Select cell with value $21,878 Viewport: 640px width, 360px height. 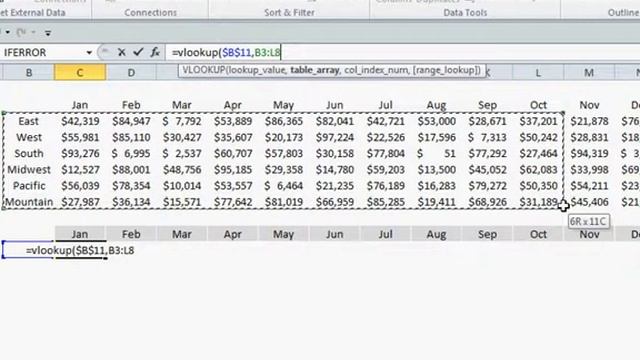(589, 121)
